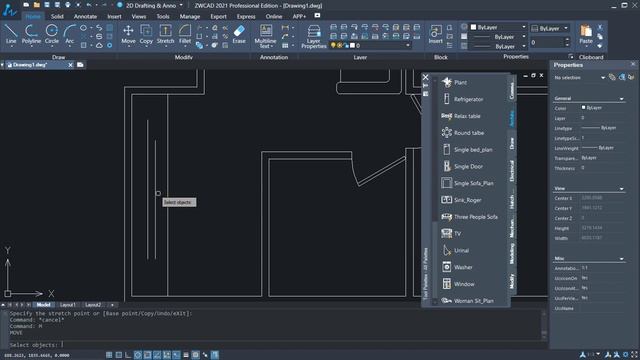Insert TV block from palette
This screenshot has width=640, height=360.
[x=451, y=233]
